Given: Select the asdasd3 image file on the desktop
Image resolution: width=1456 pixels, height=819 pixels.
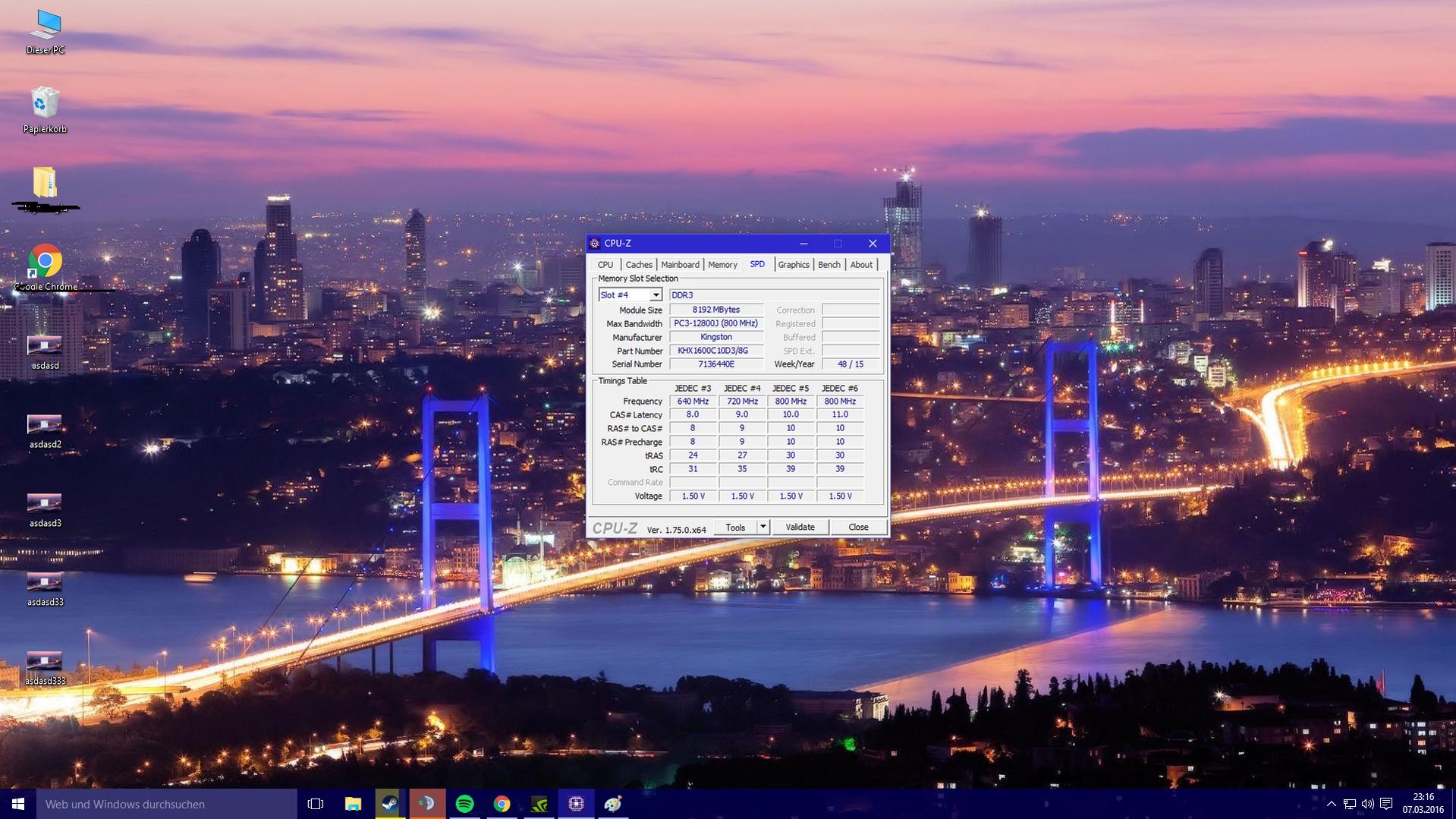Looking at the screenshot, I should coord(45,510).
